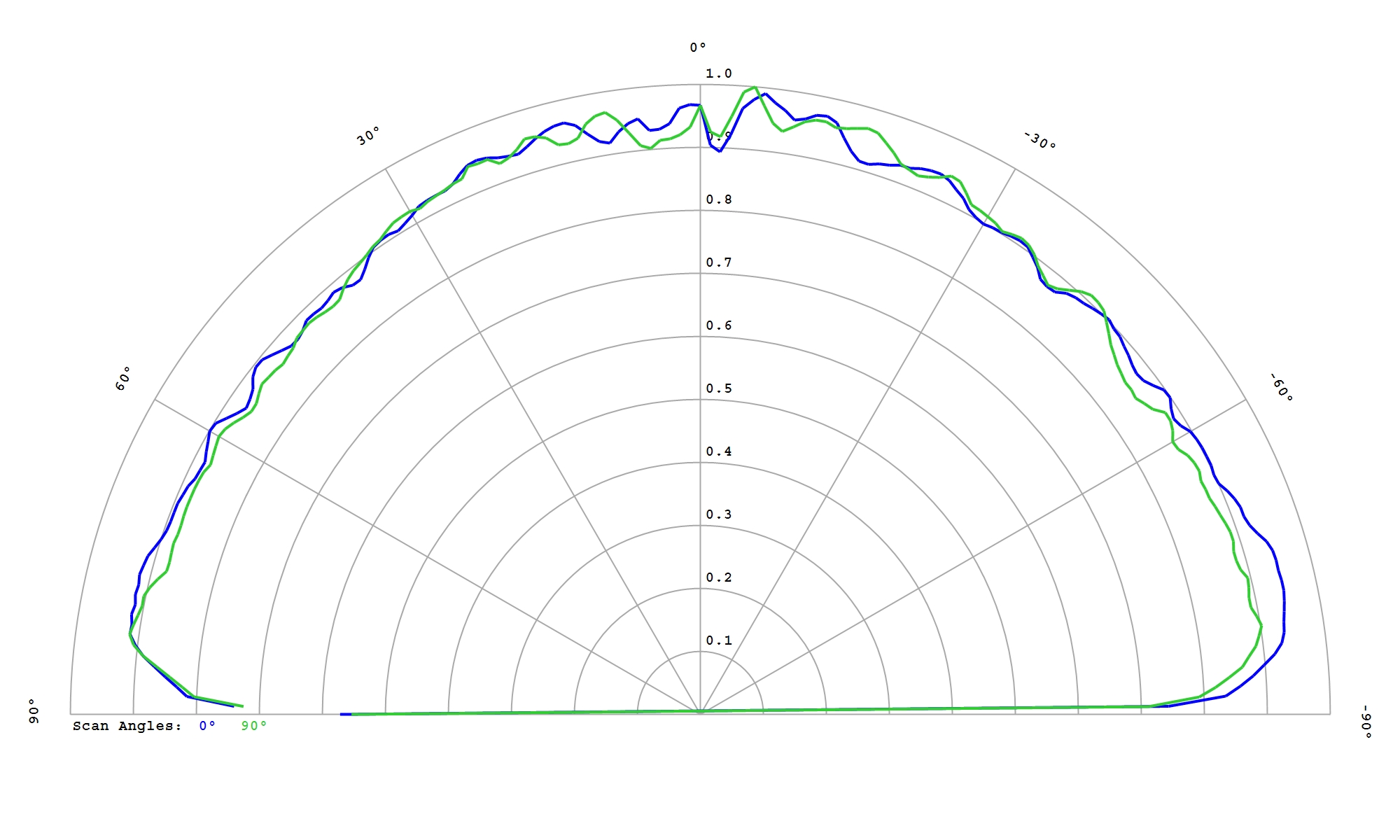
Task: Click the 0.7 radial axis label
Action: (x=719, y=262)
